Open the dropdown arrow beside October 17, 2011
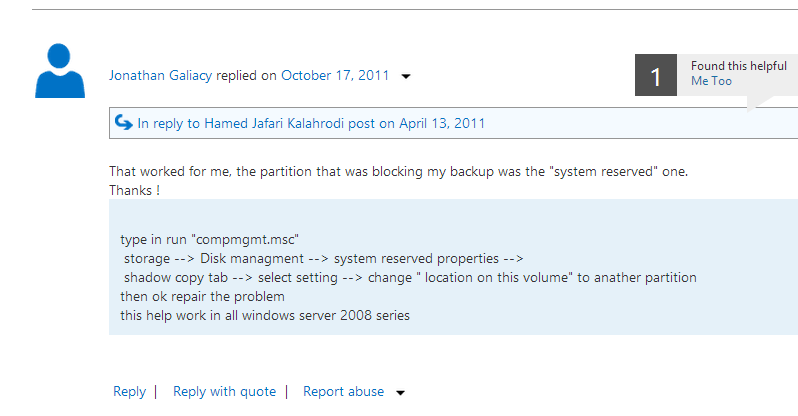Screen dimensions: 798x416 tap(406, 76)
